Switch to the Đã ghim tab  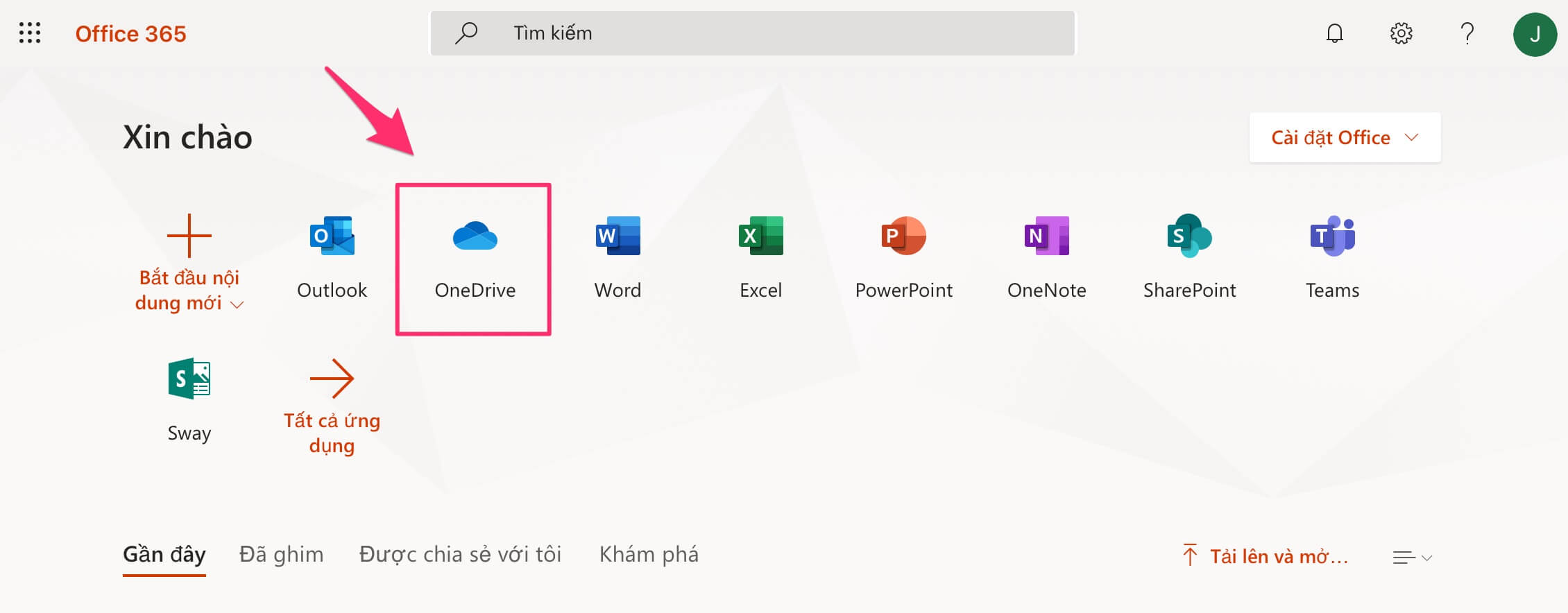pos(281,555)
